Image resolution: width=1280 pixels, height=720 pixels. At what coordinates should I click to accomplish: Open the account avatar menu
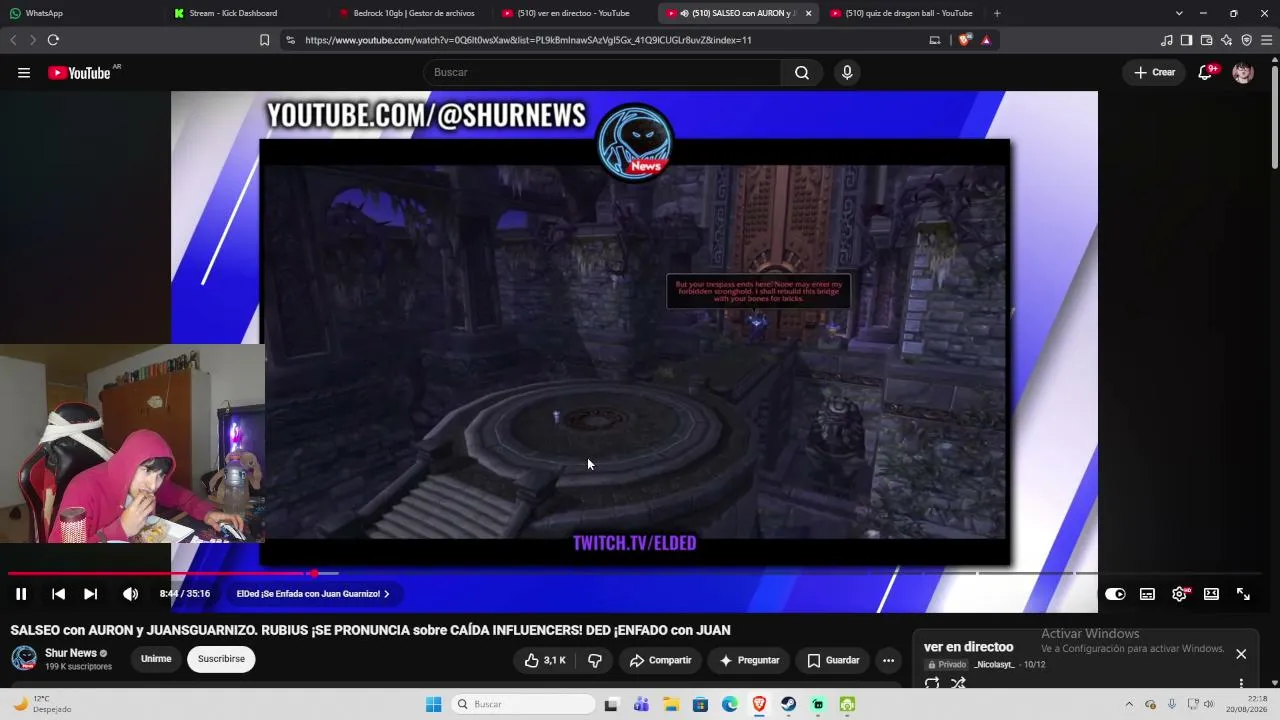(x=1243, y=72)
